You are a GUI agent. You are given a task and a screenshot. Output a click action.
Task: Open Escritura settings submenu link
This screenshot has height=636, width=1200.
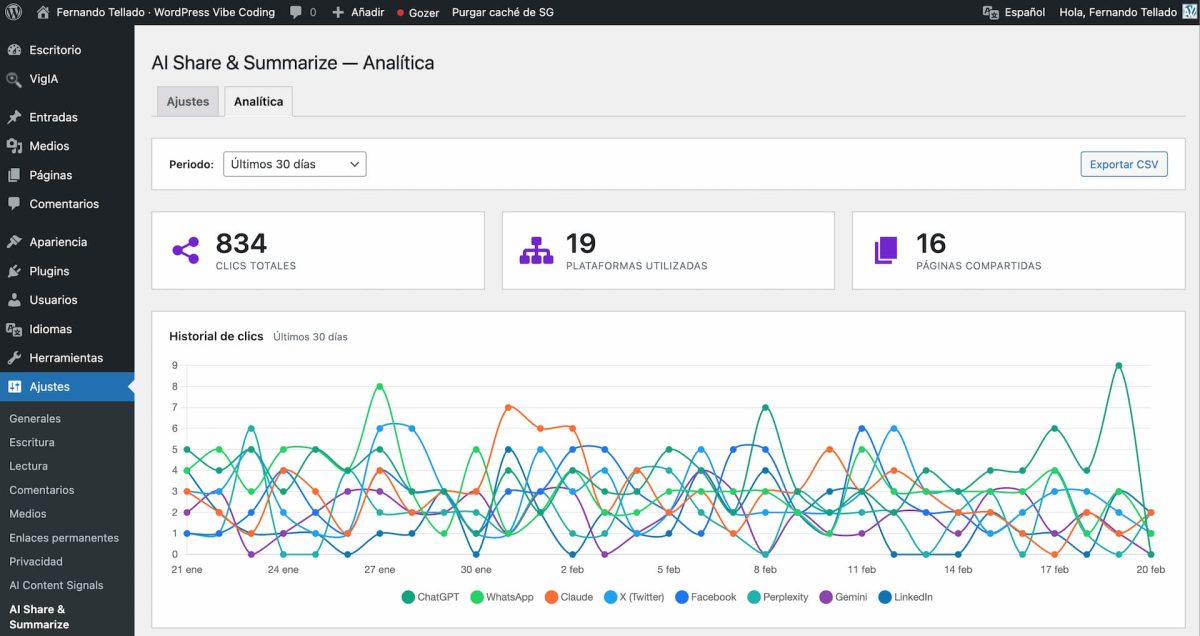point(32,442)
